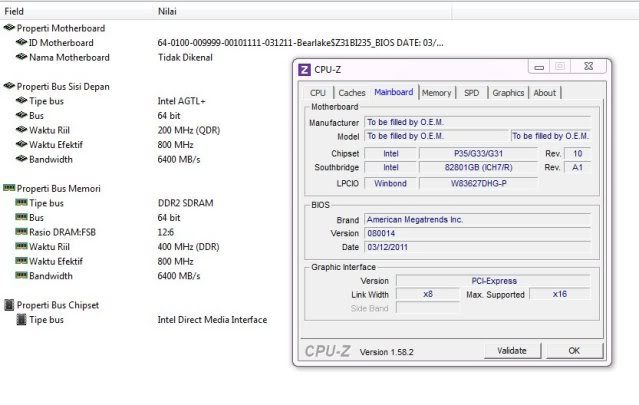Select the Intel AGTL+ value

[x=181, y=101]
